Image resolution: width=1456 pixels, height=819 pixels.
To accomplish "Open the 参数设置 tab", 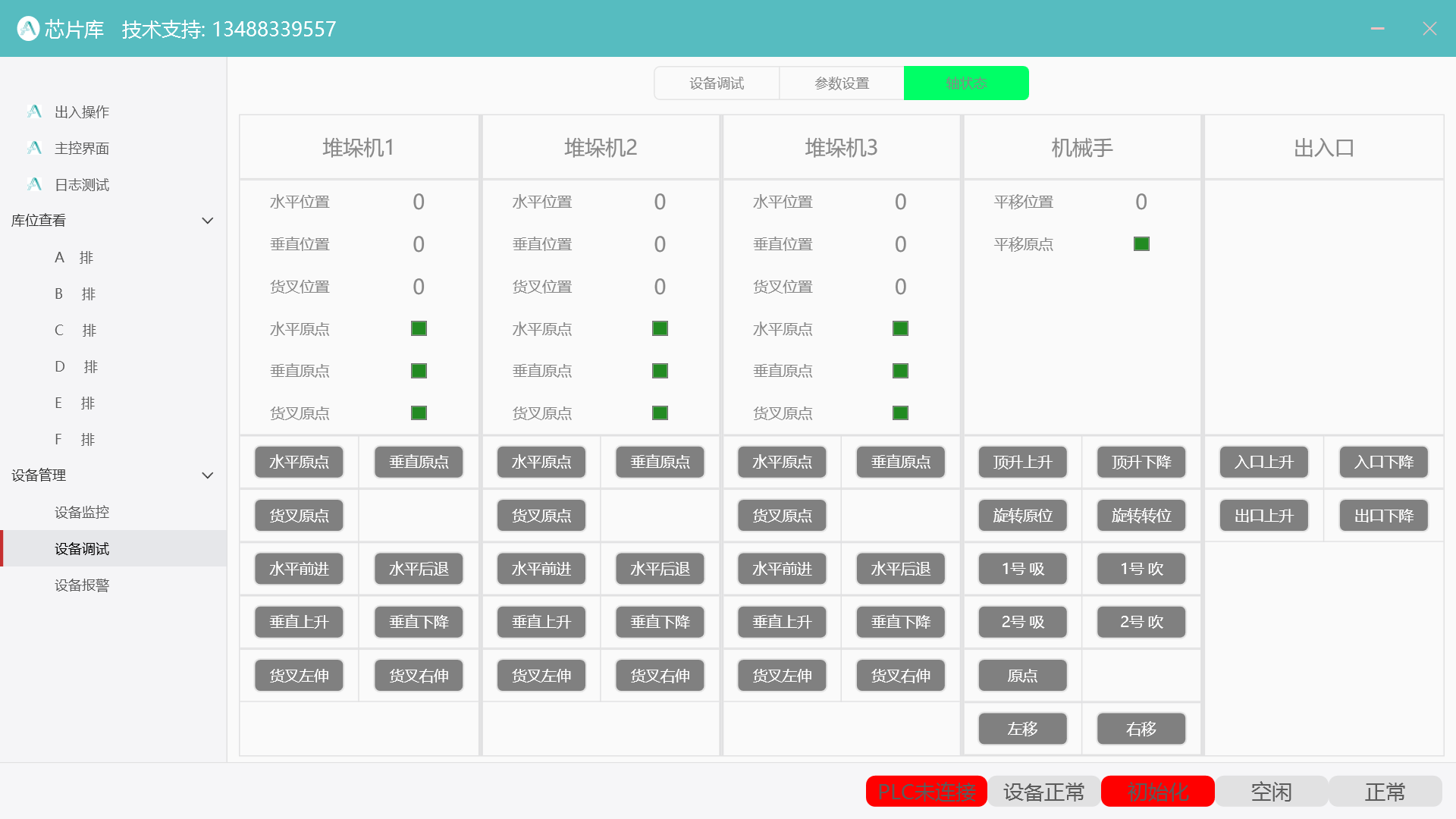I will click(841, 83).
